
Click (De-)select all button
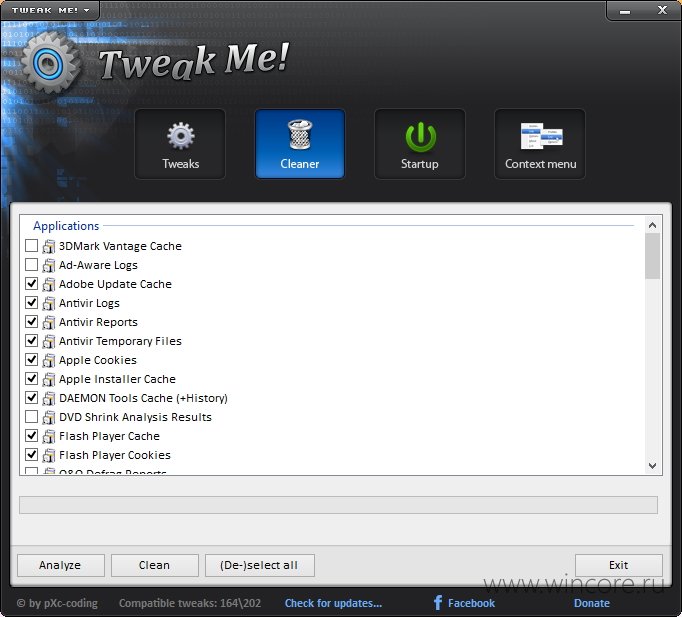260,565
